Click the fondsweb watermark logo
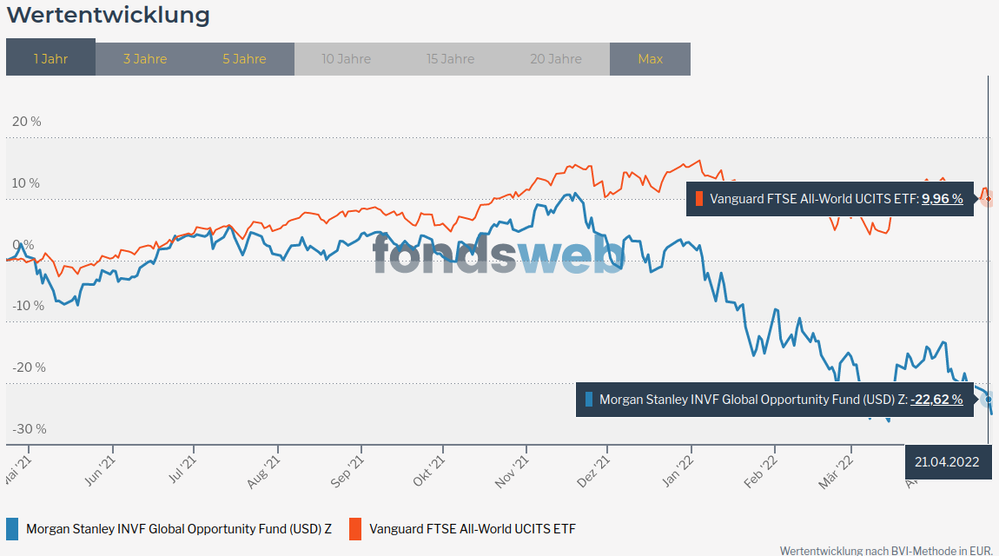 pyautogui.click(x=498, y=254)
